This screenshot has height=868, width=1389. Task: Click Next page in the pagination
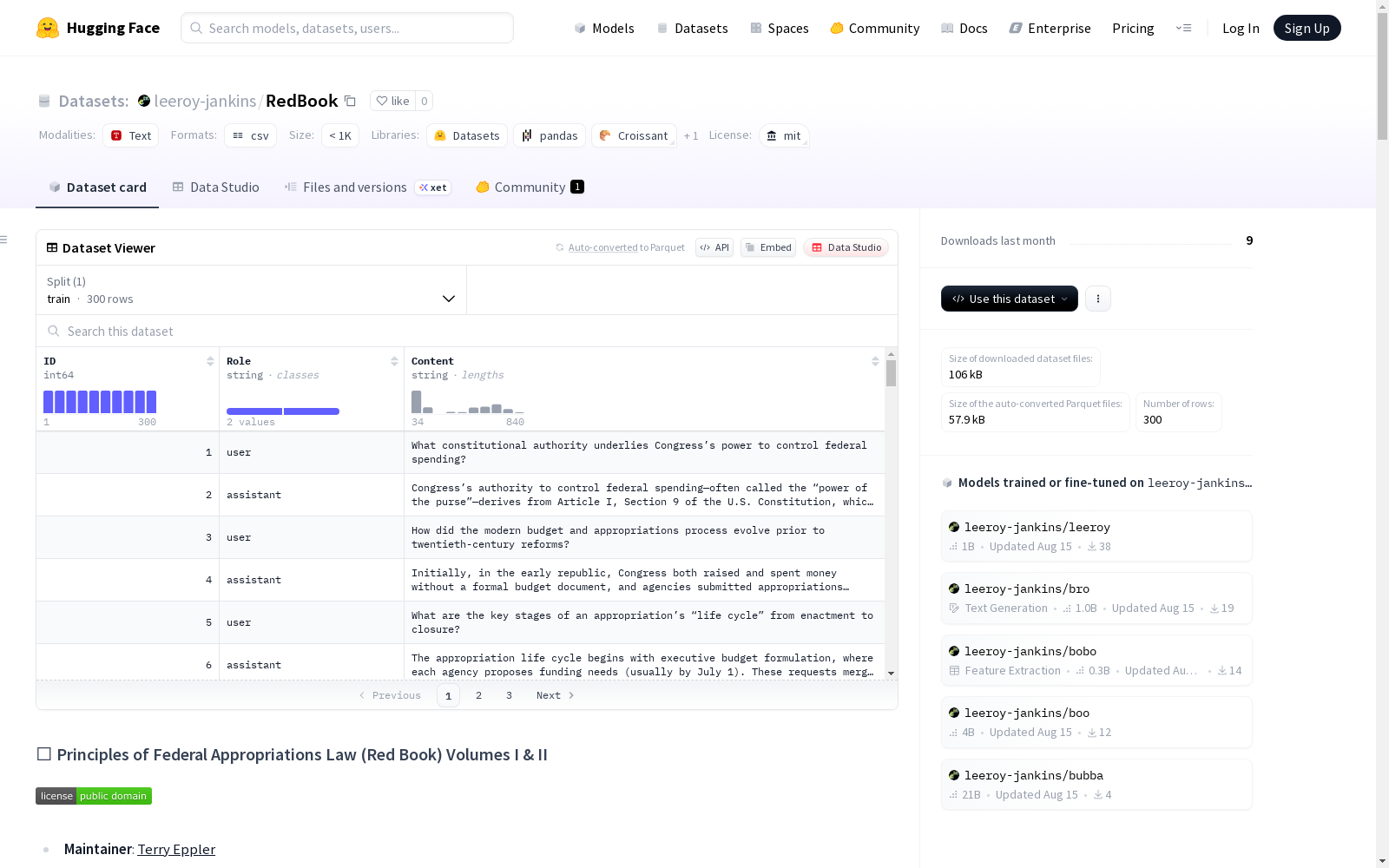[x=555, y=695]
